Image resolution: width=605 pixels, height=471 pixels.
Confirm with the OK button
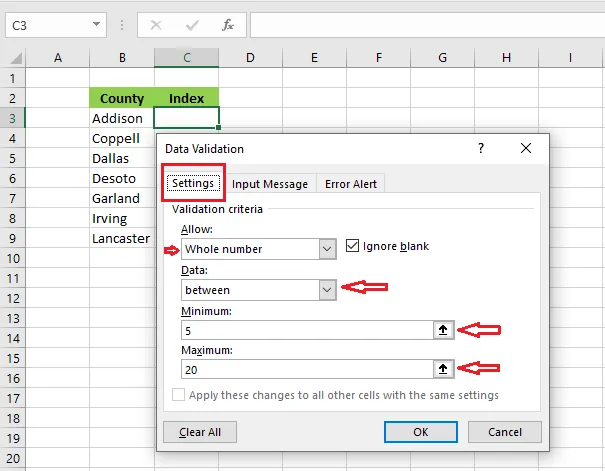pos(421,432)
